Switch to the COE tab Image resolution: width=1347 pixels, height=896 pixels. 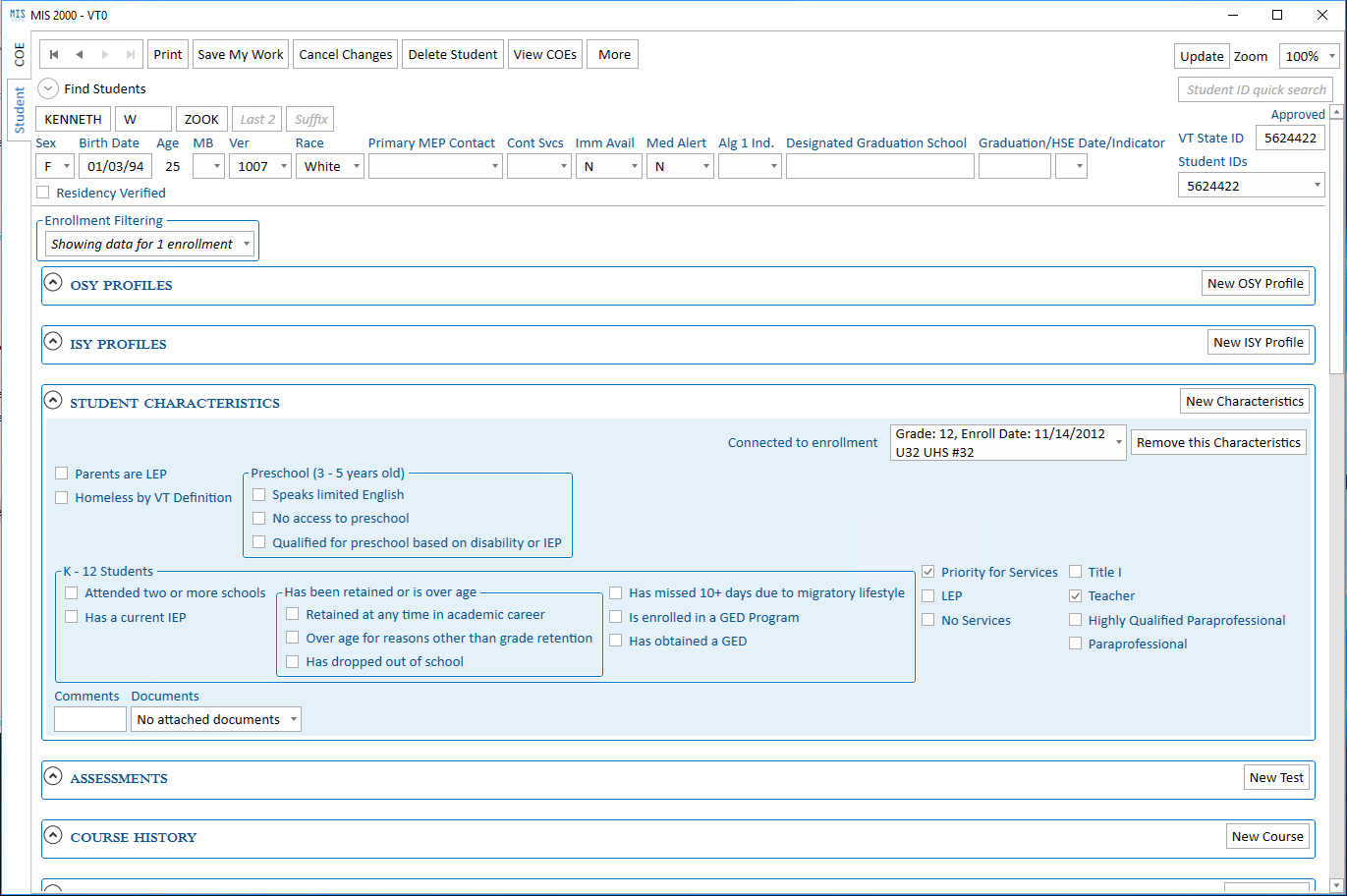19,54
